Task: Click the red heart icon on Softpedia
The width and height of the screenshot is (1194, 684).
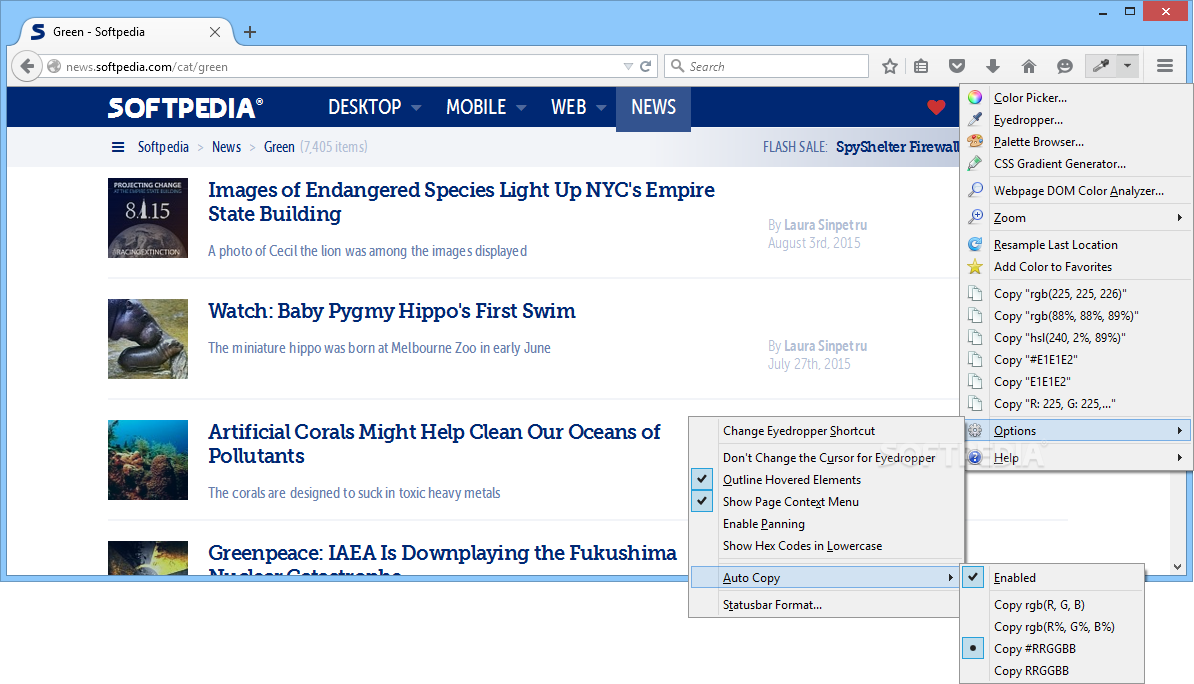Action: coord(936,107)
